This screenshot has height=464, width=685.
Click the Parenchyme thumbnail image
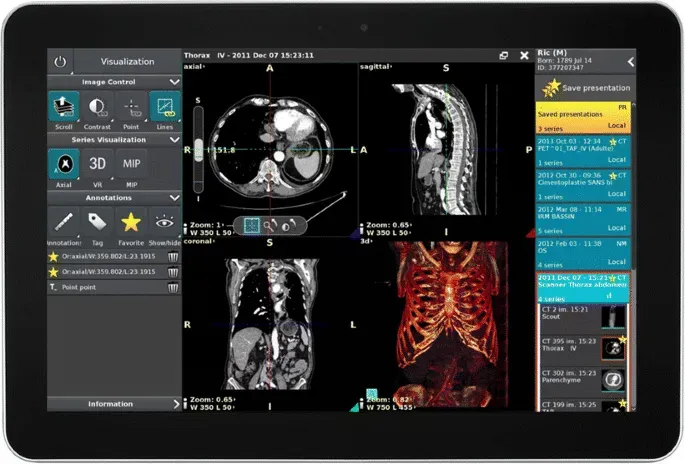click(x=613, y=380)
